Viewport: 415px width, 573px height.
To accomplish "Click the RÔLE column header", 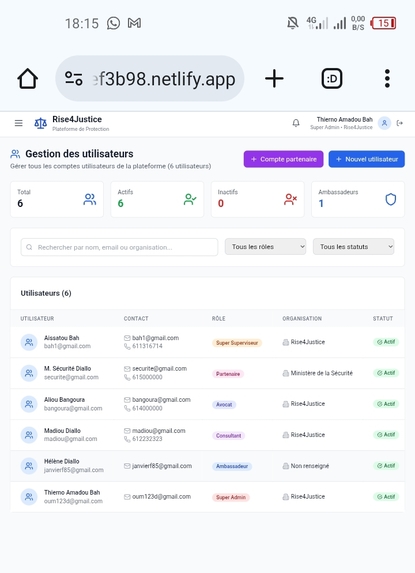I will click(218, 319).
